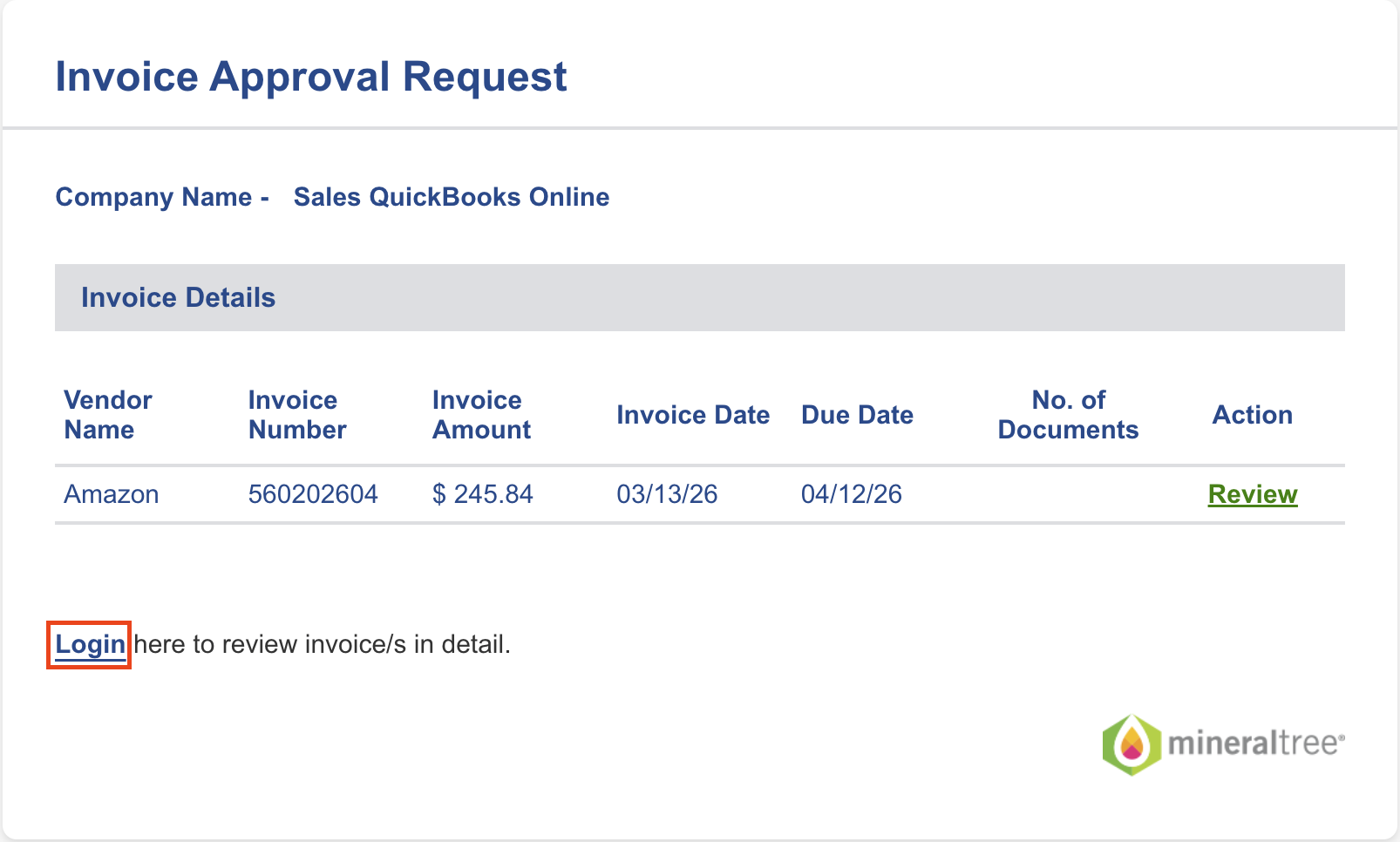
Task: Select the Invoice Approval Request heading
Action: click(x=311, y=77)
